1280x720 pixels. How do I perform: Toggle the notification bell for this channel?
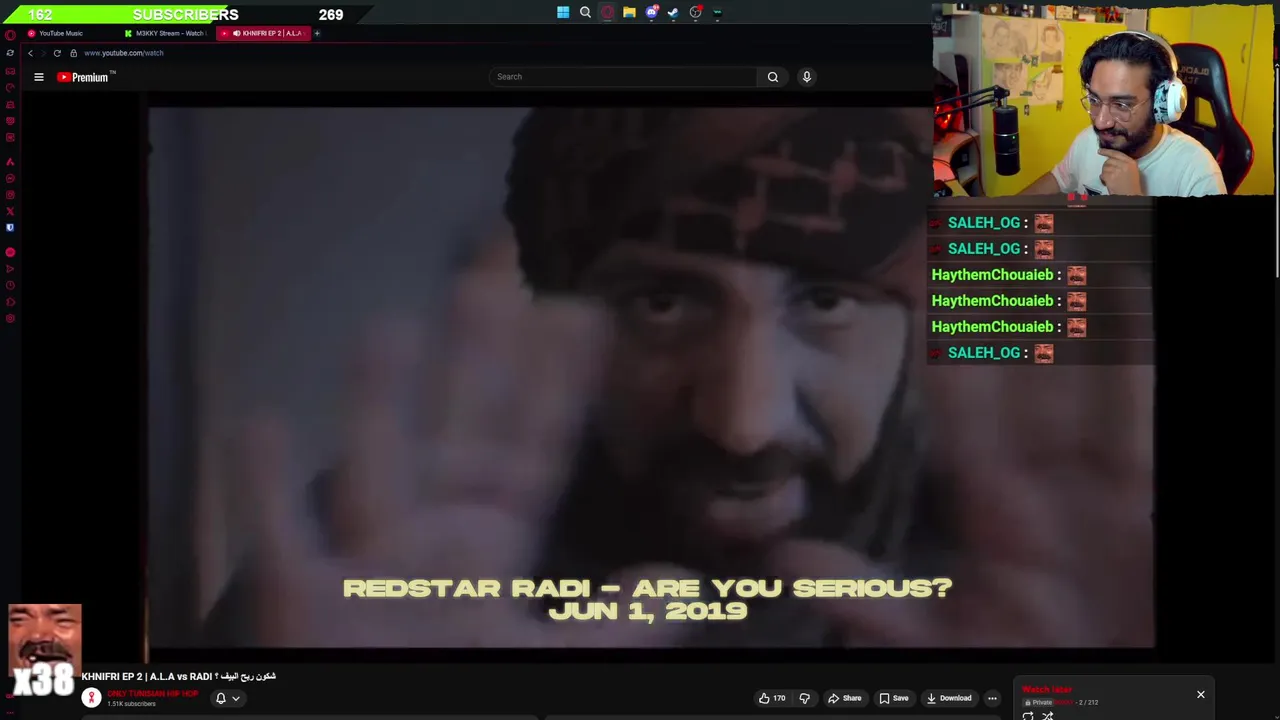click(x=221, y=698)
